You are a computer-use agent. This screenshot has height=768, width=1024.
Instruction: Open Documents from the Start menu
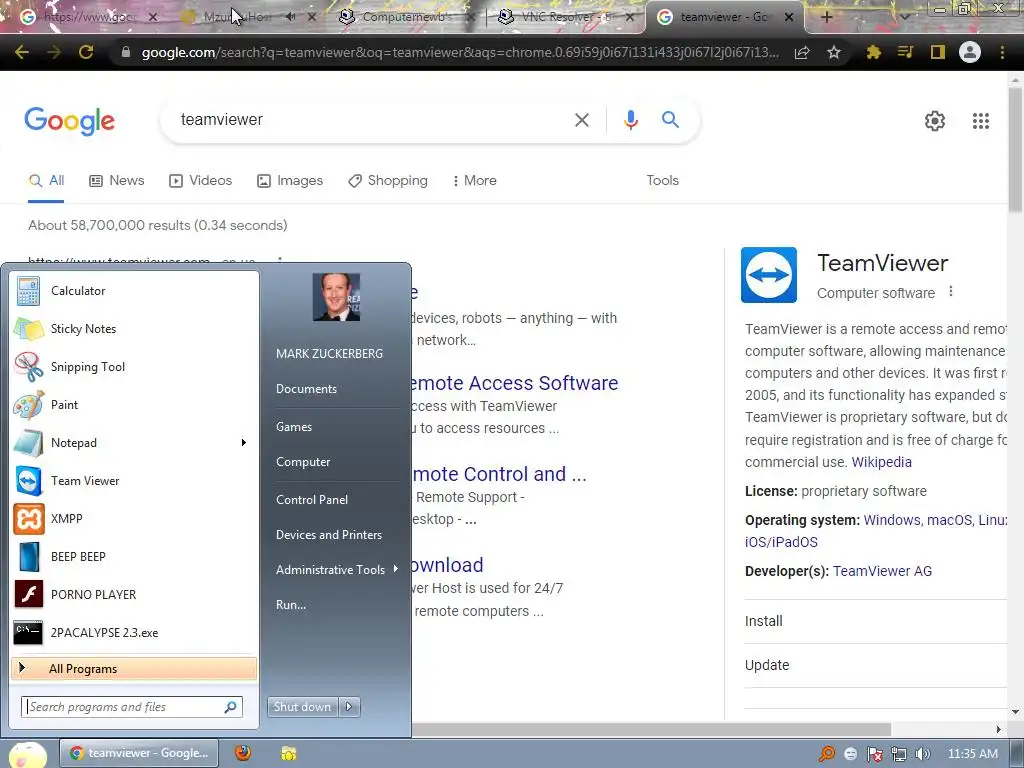coord(306,389)
